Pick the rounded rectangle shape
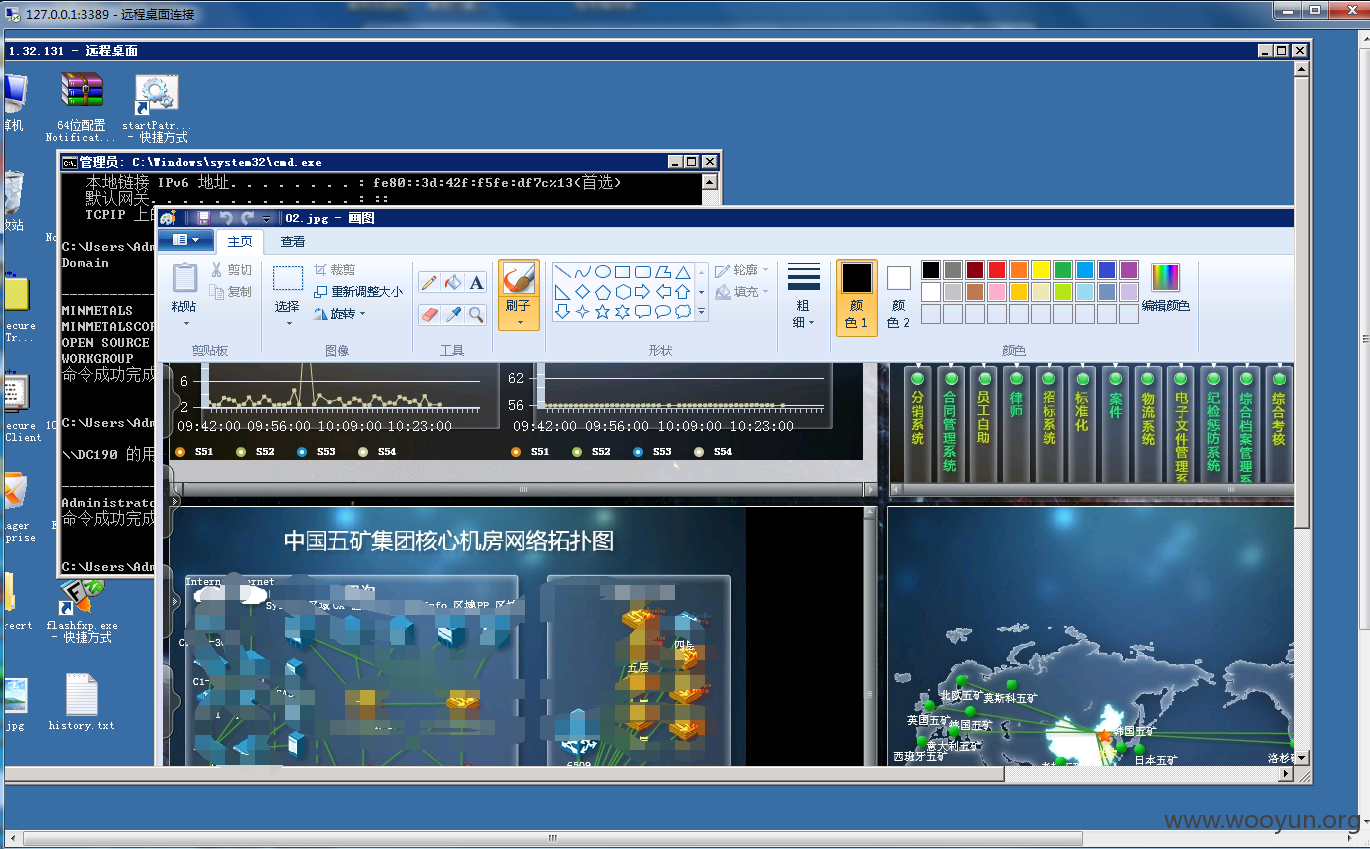Image resolution: width=1370 pixels, height=849 pixels. tap(643, 272)
